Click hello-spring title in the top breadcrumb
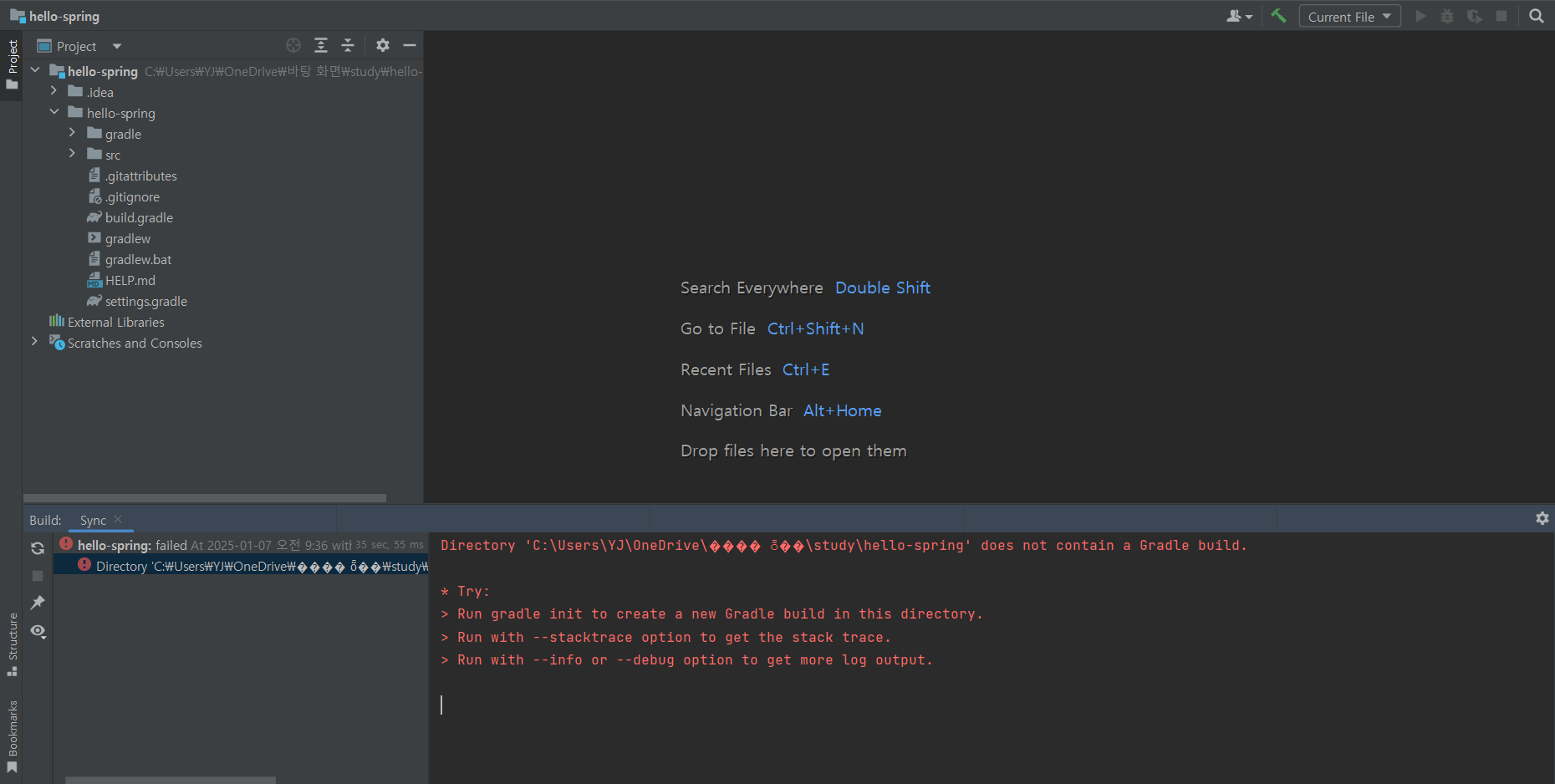1555x784 pixels. pyautogui.click(x=64, y=16)
